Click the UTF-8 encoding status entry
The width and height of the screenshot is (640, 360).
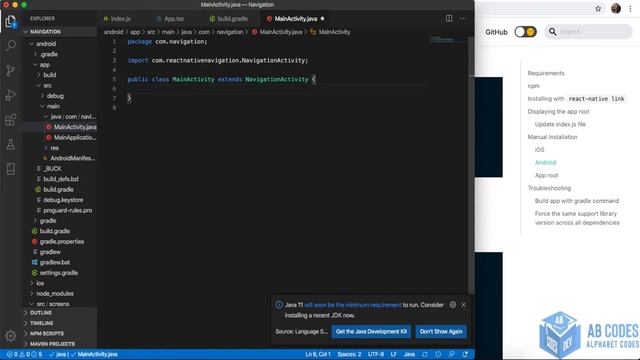coord(376,354)
